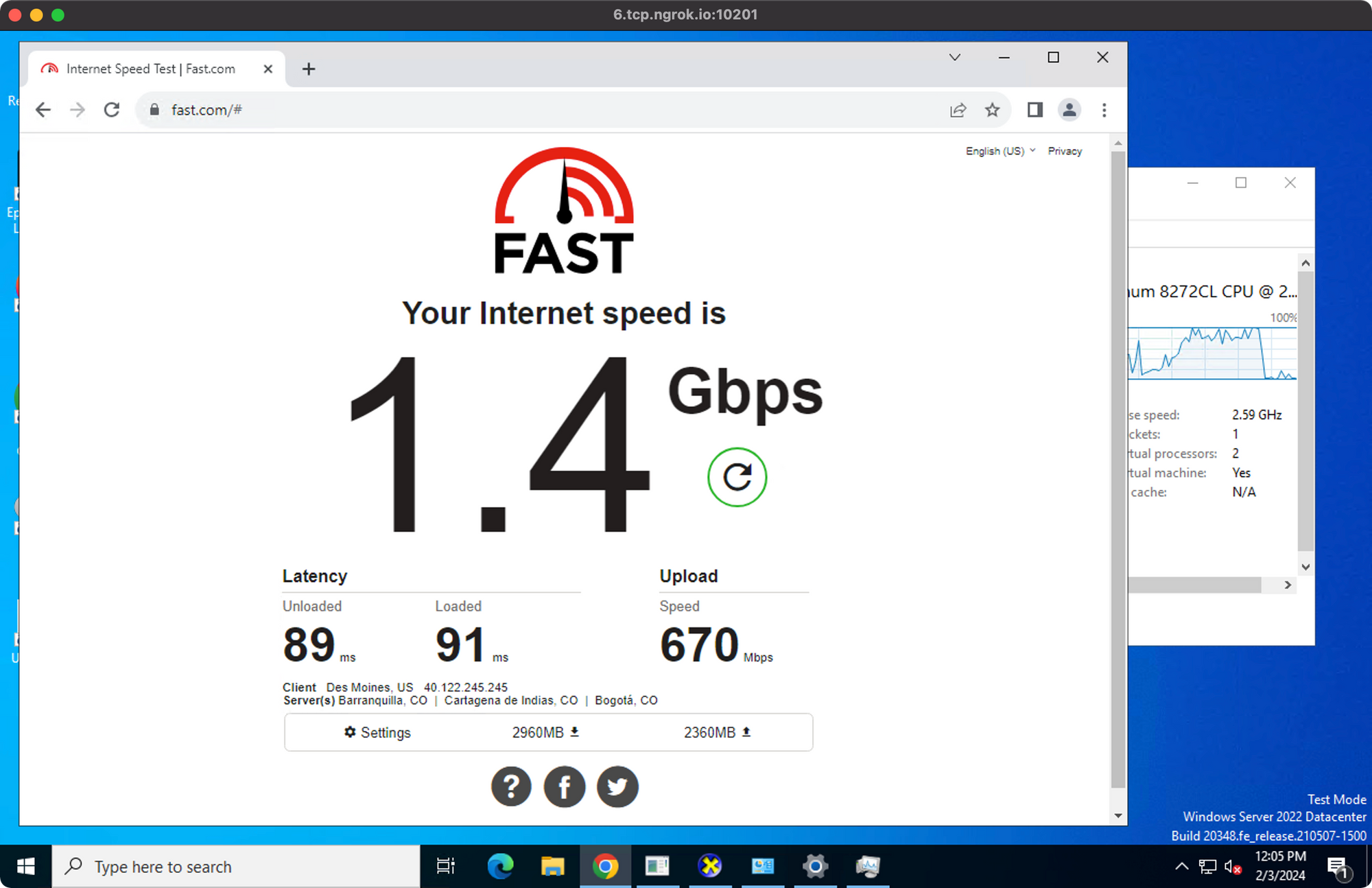Viewport: 1372px width, 888px height.
Task: Click scroll right arrow in Task Manager
Action: (x=1288, y=585)
